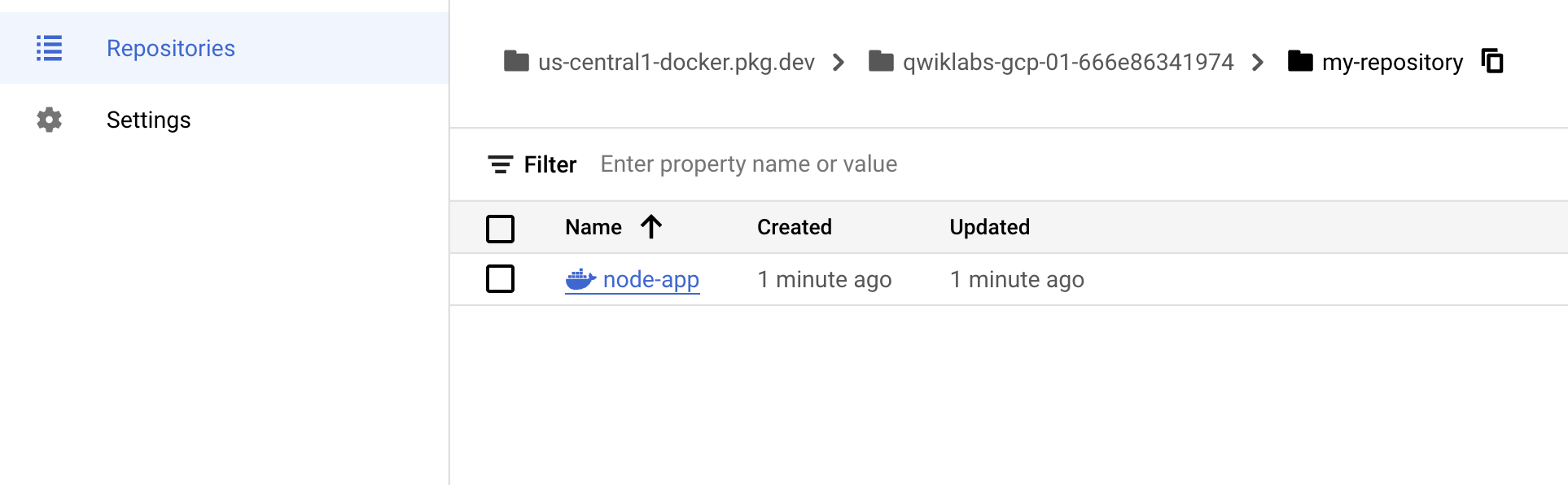The height and width of the screenshot is (485, 1568).
Task: Copy my-repository path with copy icon
Action: pyautogui.click(x=1492, y=61)
